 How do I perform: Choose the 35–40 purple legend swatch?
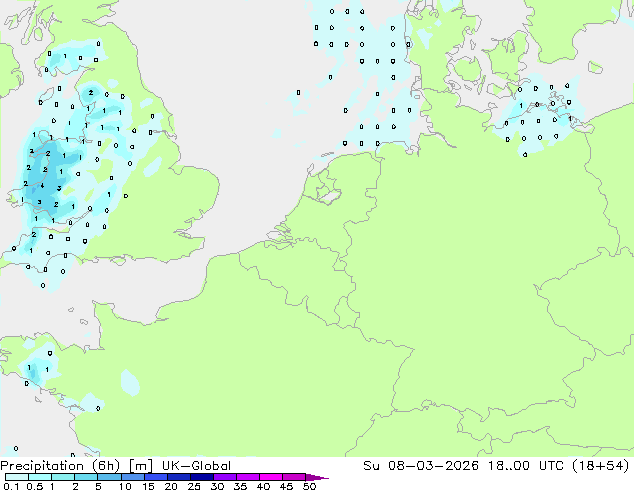(x=247, y=477)
